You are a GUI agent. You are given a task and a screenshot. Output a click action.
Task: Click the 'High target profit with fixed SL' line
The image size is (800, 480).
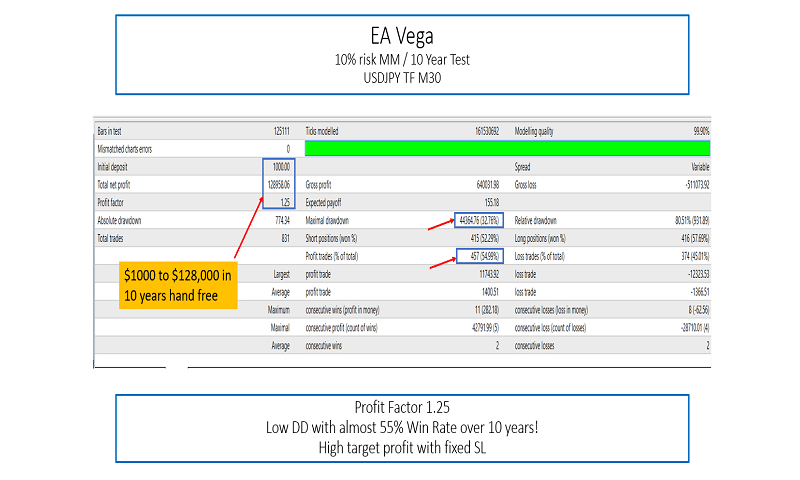click(402, 448)
